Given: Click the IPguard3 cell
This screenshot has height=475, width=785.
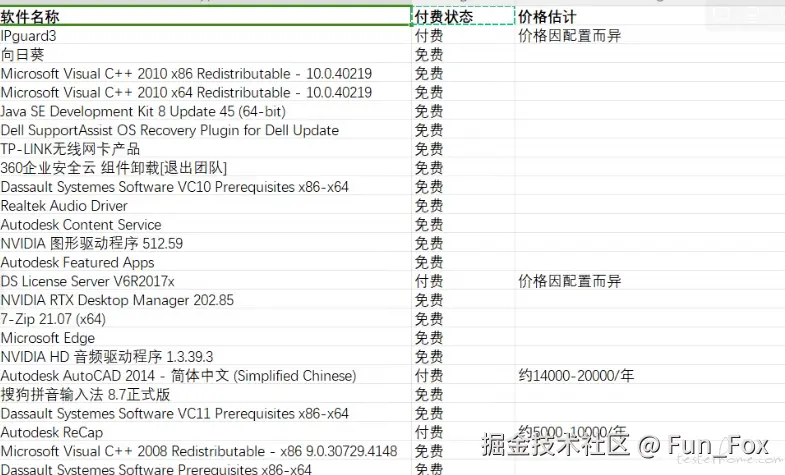Looking at the screenshot, I should tap(205, 36).
